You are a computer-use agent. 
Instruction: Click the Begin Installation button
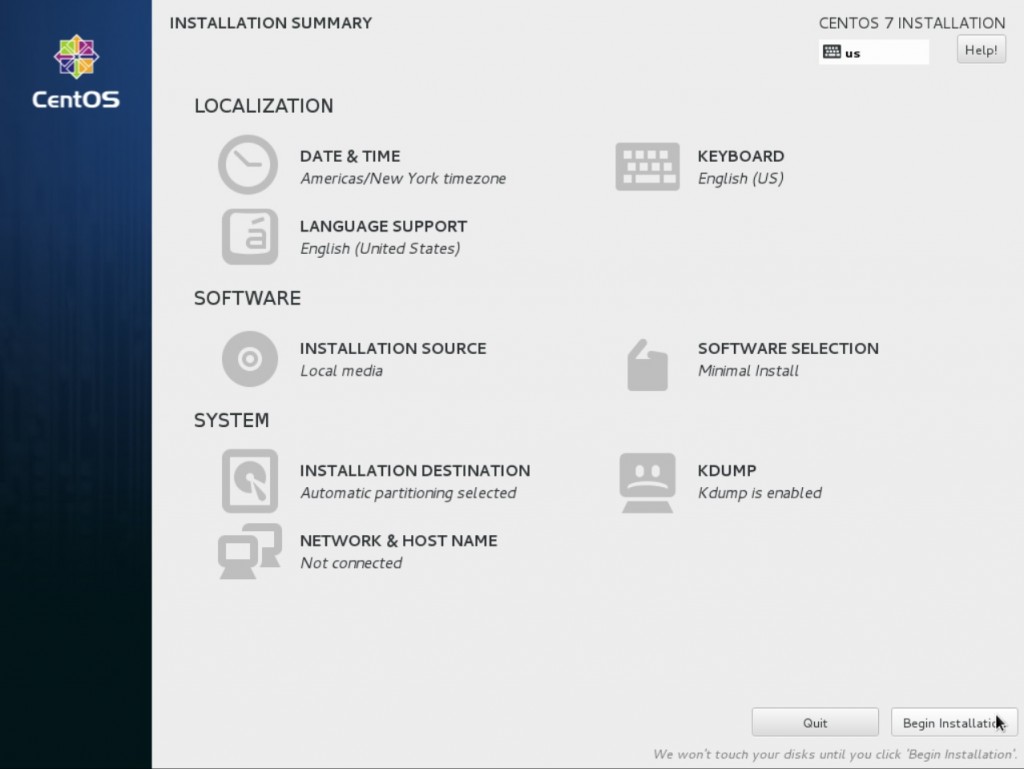point(954,723)
